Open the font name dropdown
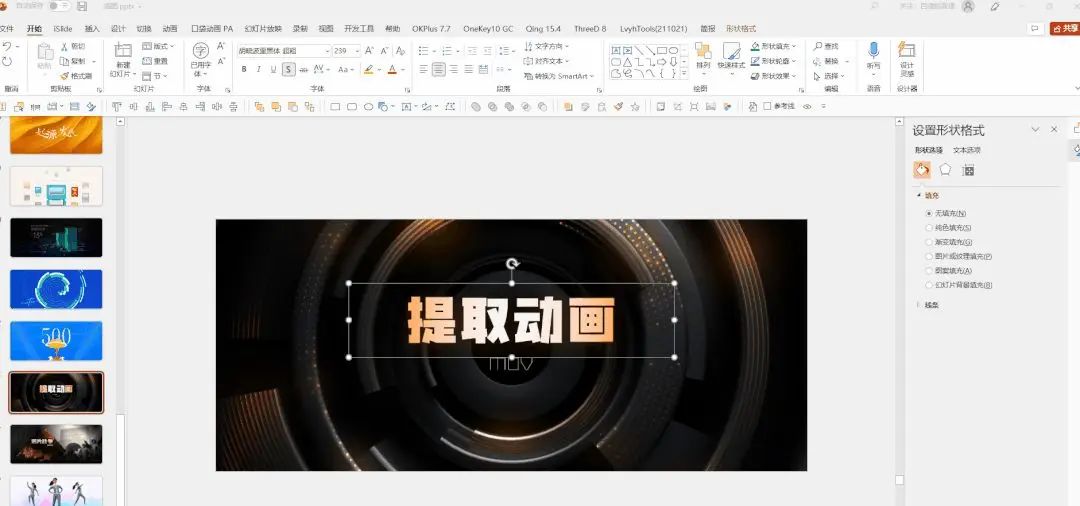Image resolution: width=1080 pixels, height=506 pixels. click(x=327, y=51)
